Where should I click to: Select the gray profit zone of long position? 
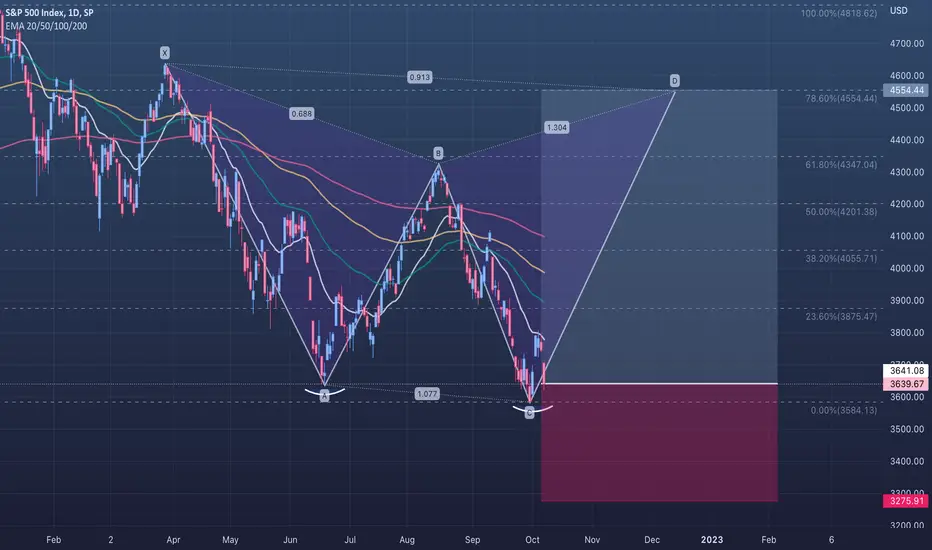(659, 237)
